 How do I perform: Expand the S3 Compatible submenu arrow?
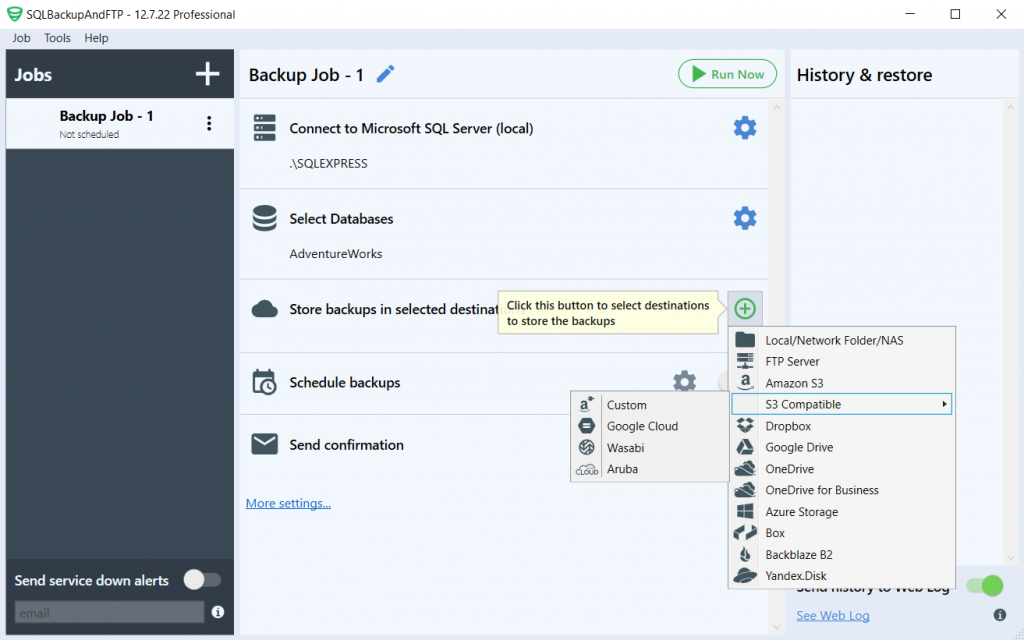(944, 404)
